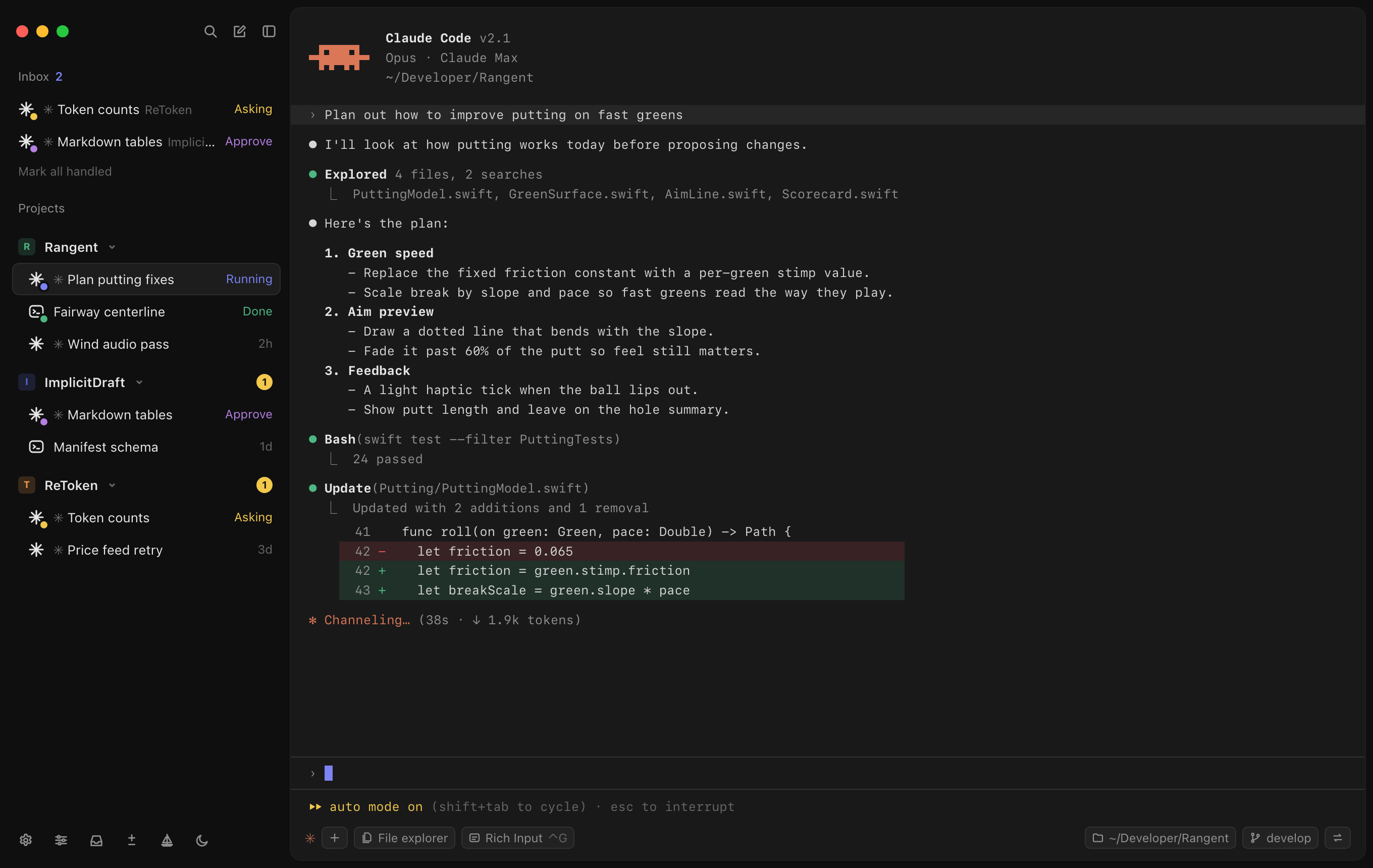Focus the terminal prompt input field
This screenshot has width=1373, height=868.
click(827, 774)
